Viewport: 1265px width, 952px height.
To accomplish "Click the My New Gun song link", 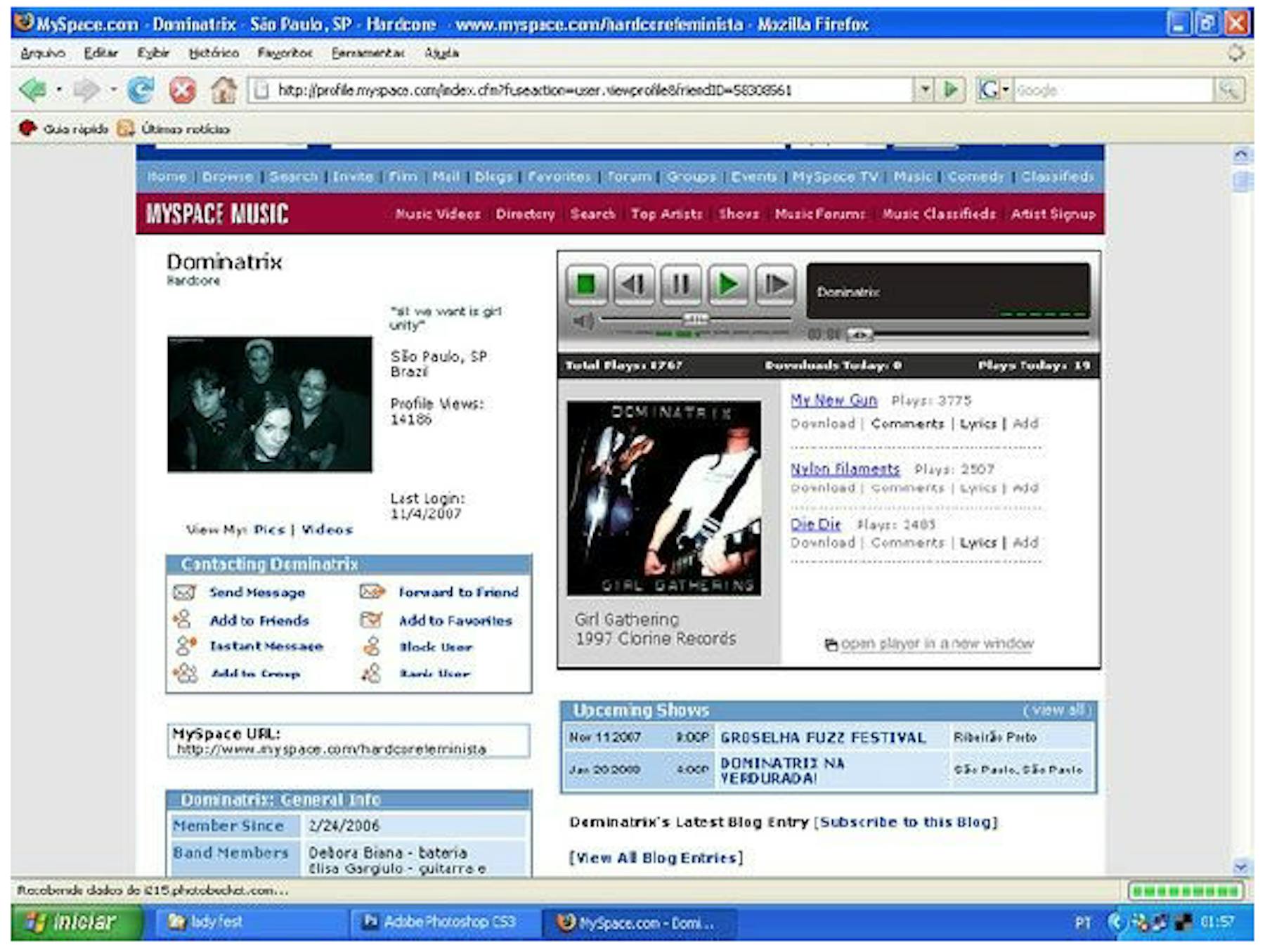I will (x=833, y=400).
